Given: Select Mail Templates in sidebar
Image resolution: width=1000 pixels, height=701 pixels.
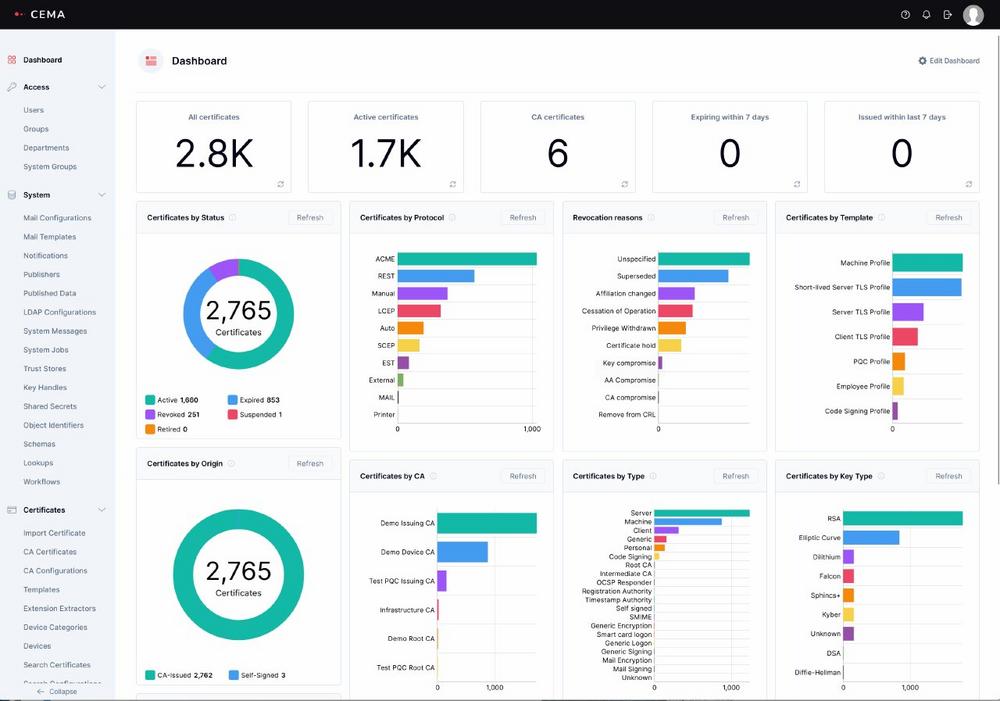Looking at the screenshot, I should pyautogui.click(x=50, y=237).
